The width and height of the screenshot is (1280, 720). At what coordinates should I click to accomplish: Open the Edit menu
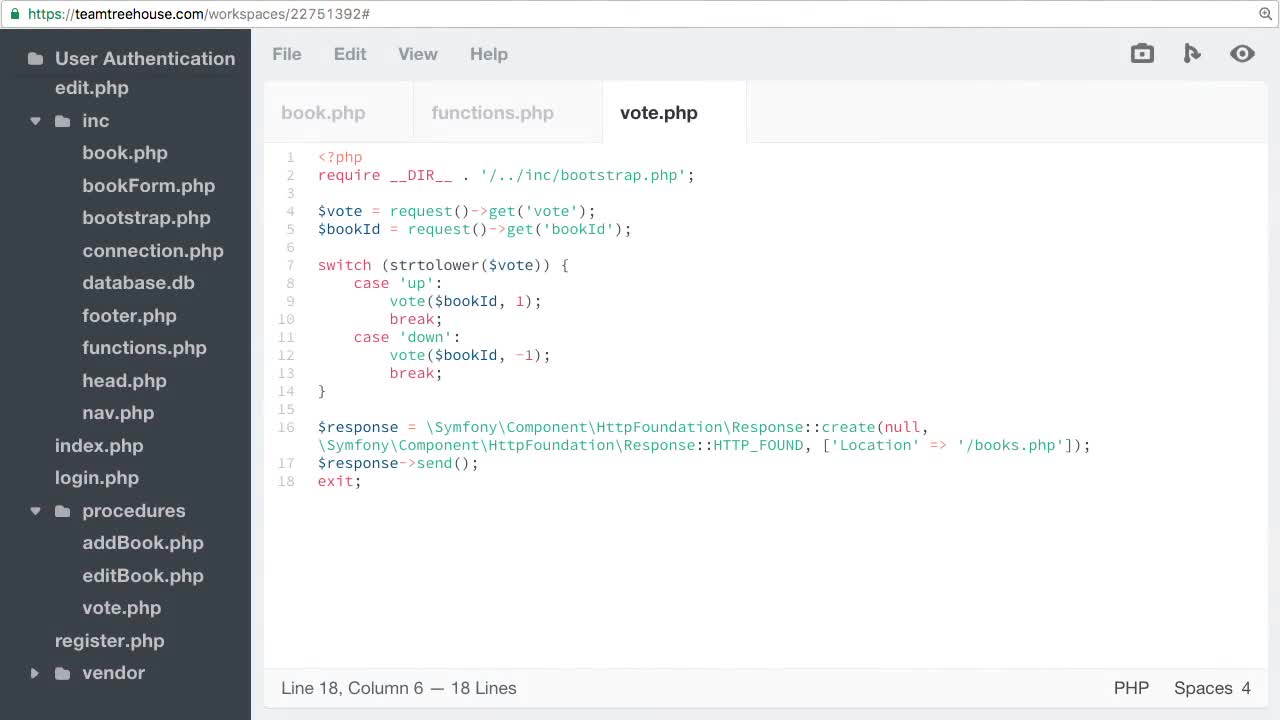pyautogui.click(x=350, y=54)
